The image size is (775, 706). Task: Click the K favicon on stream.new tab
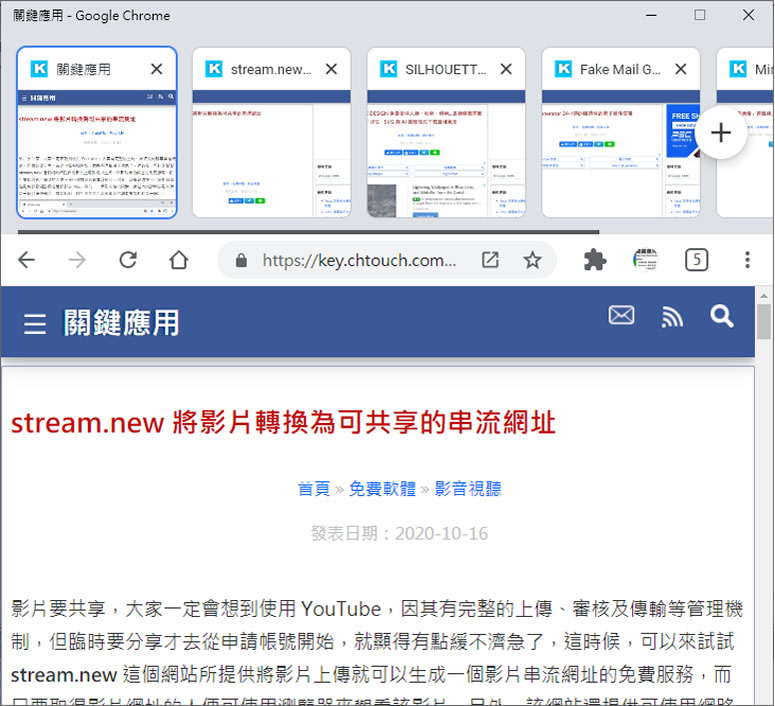point(214,69)
